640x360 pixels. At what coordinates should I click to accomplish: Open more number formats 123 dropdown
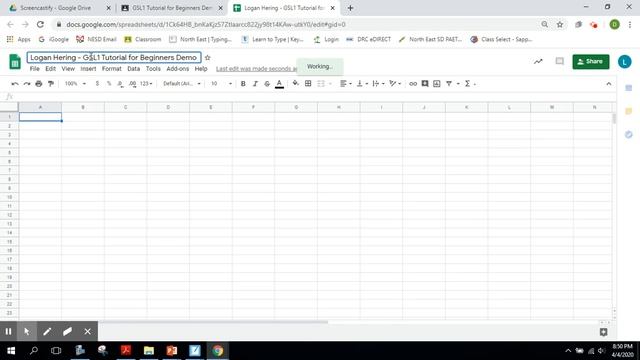[x=146, y=84]
